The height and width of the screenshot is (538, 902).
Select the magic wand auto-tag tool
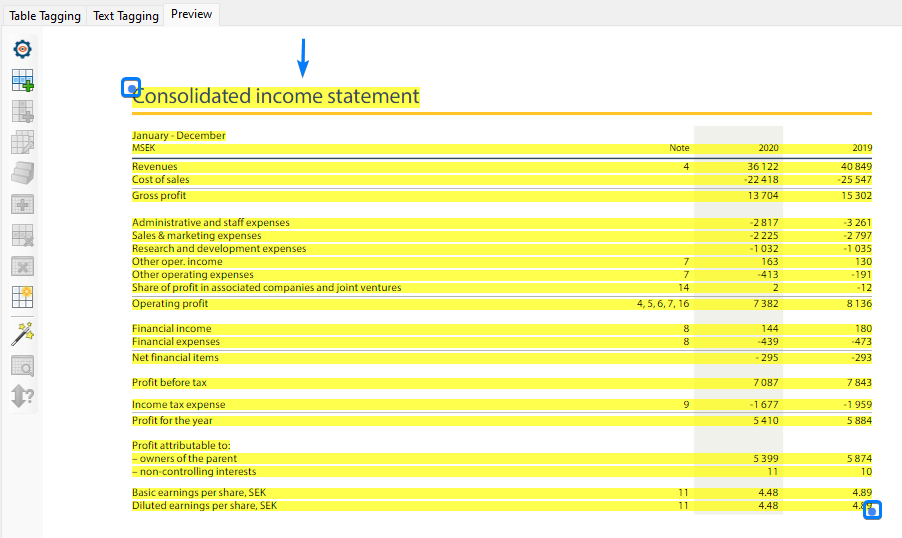[x=22, y=334]
